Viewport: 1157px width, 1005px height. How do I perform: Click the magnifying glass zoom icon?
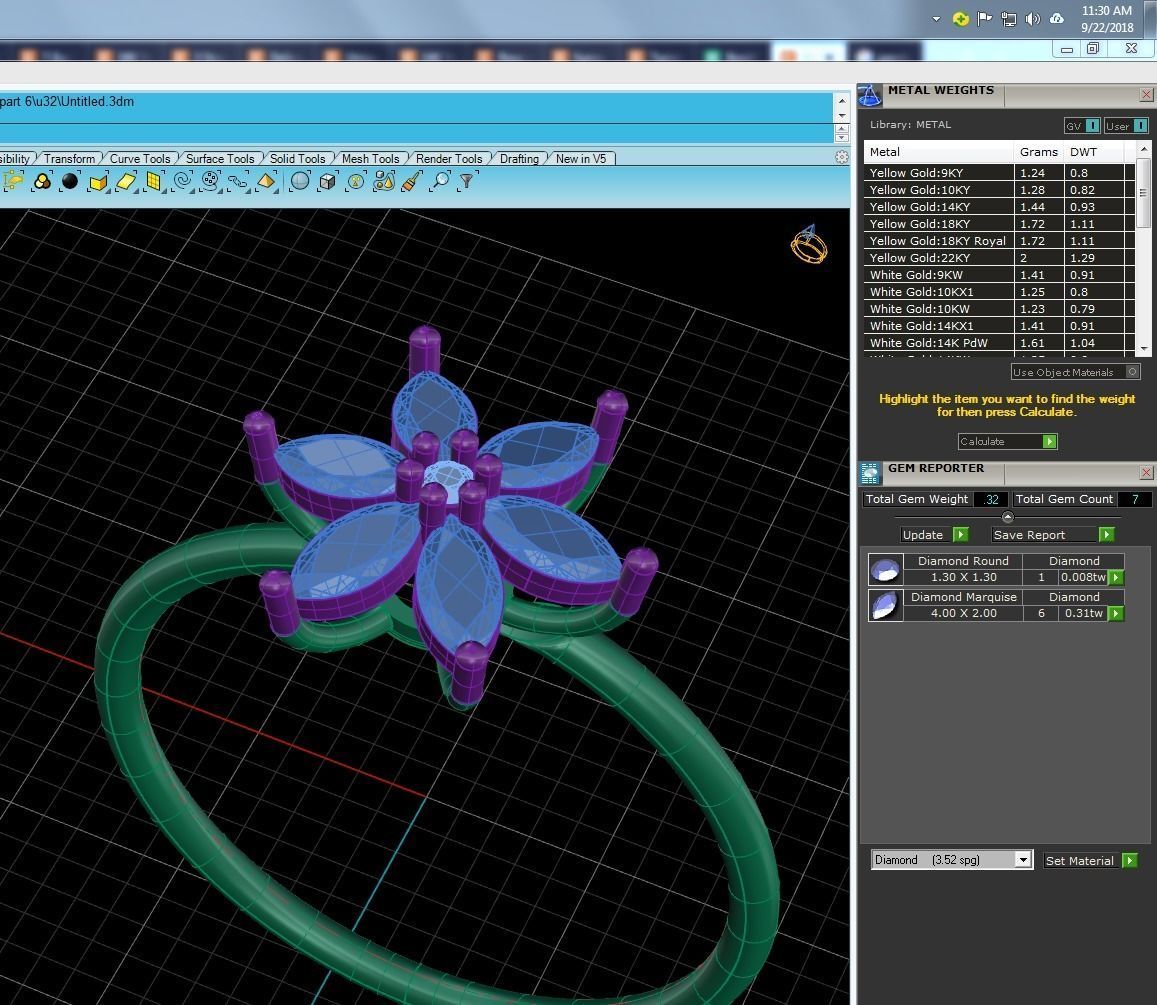coord(441,181)
